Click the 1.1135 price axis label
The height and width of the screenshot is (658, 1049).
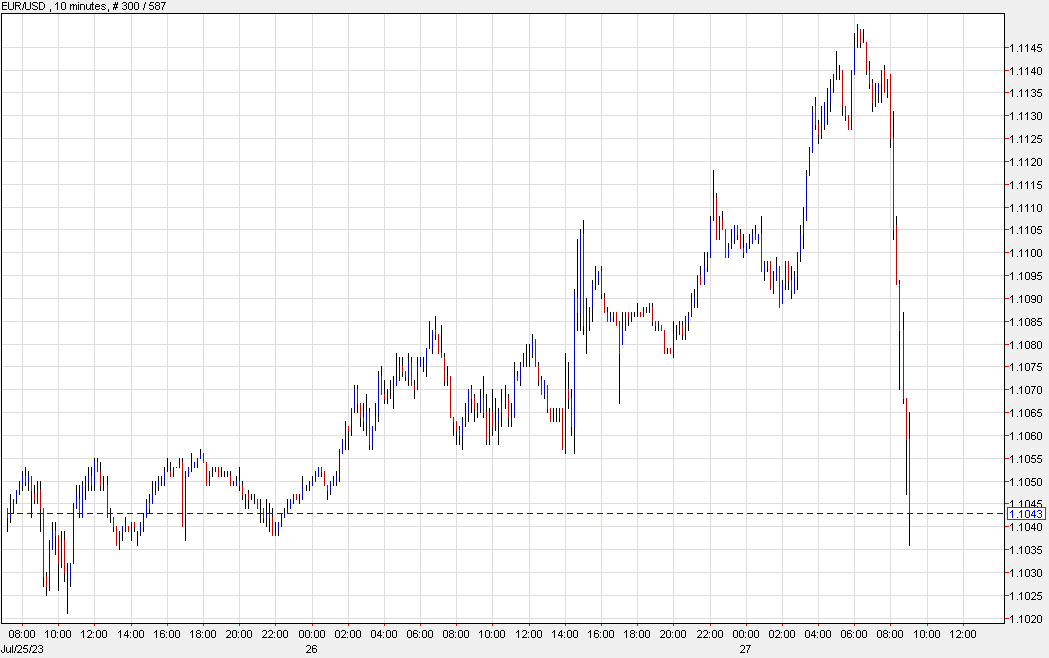pyautogui.click(x=1026, y=93)
